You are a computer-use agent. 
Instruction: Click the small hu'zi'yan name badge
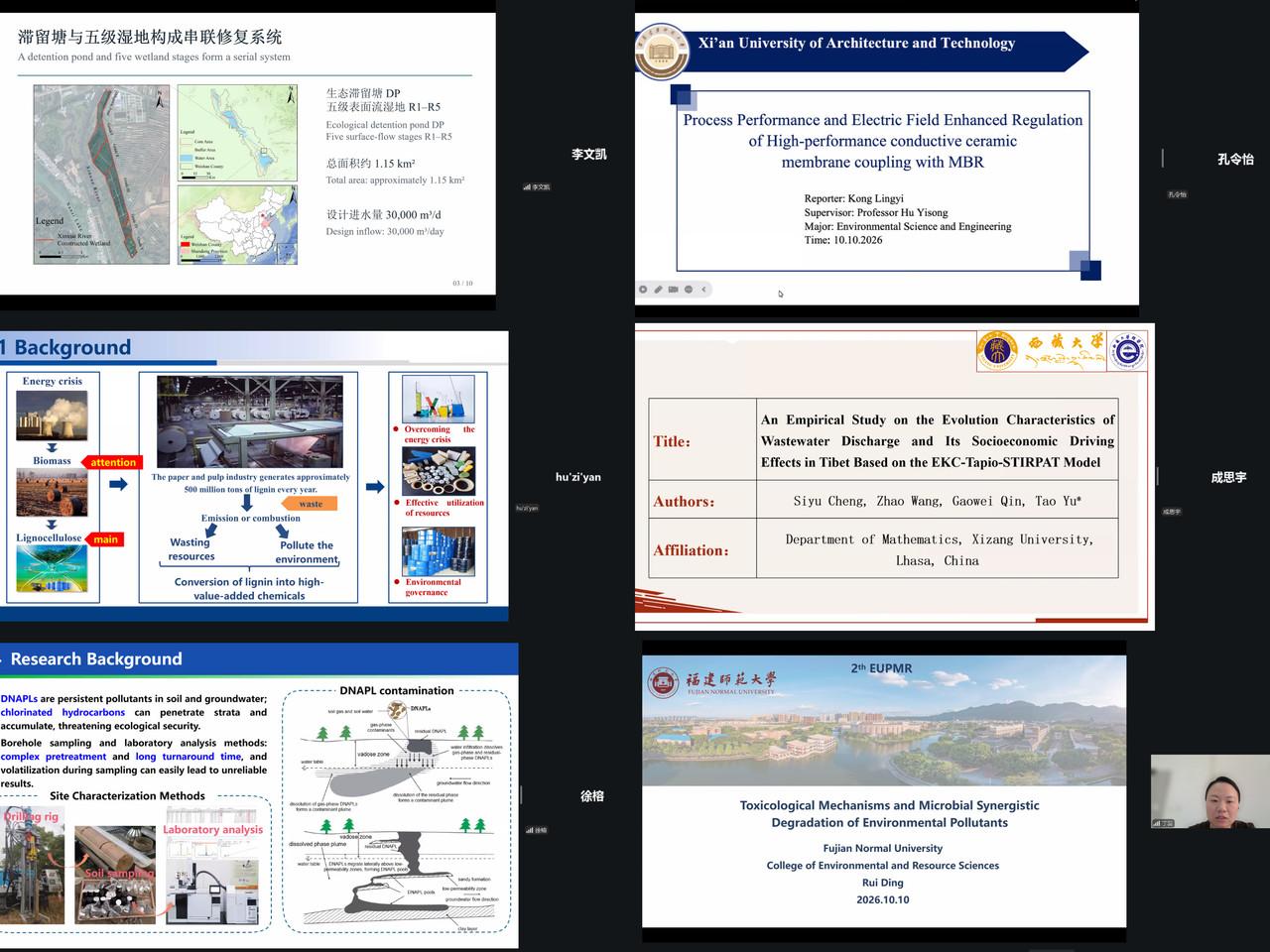[x=527, y=508]
